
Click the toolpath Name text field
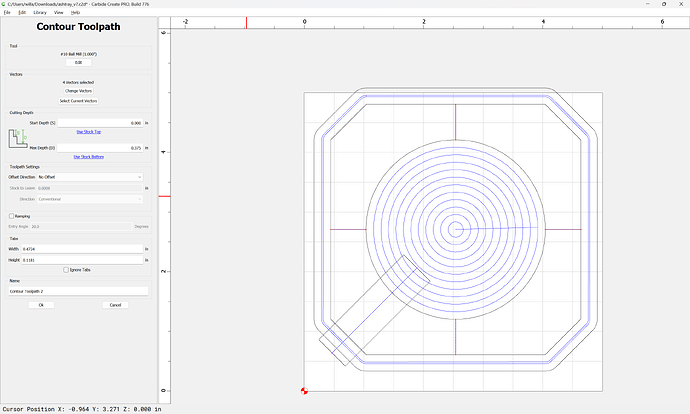78,291
